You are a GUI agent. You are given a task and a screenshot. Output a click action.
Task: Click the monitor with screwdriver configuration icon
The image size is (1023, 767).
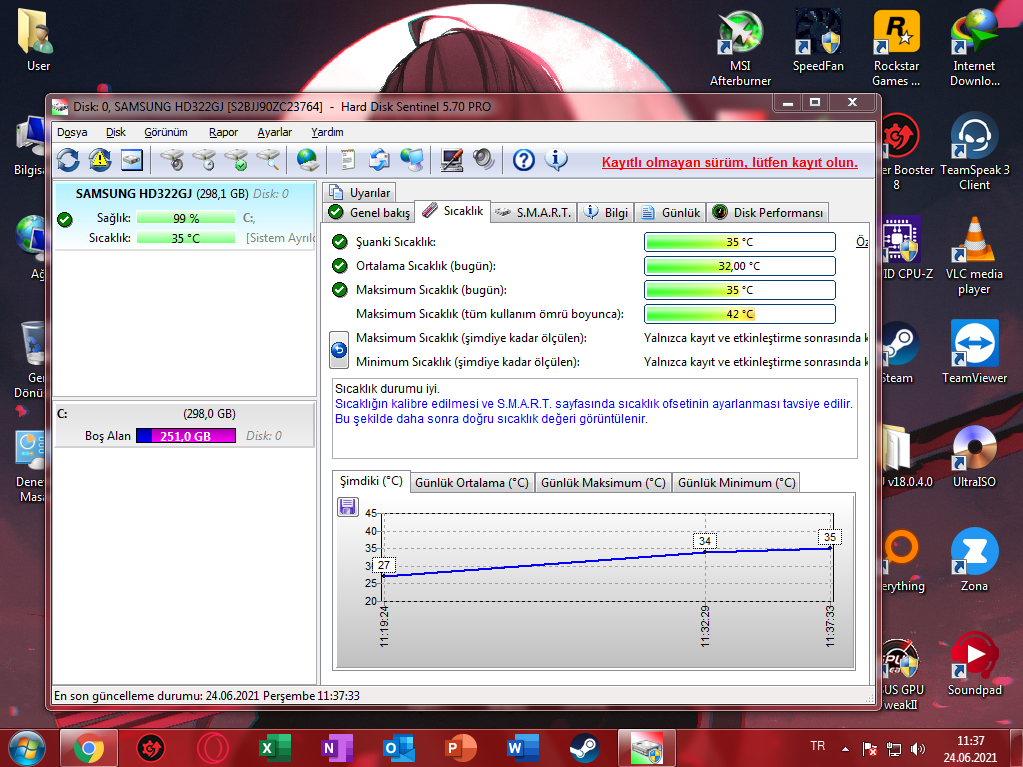point(451,160)
